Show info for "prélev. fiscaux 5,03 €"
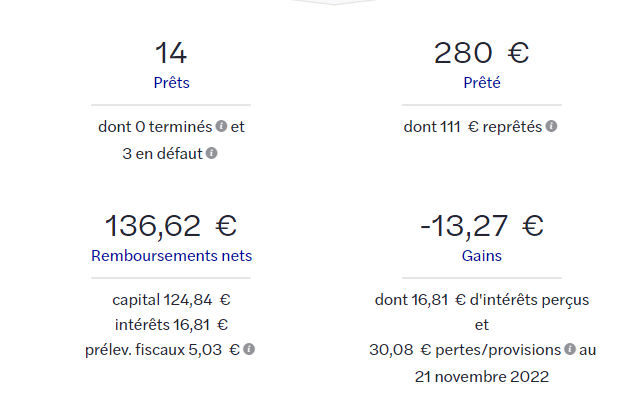 249,349
